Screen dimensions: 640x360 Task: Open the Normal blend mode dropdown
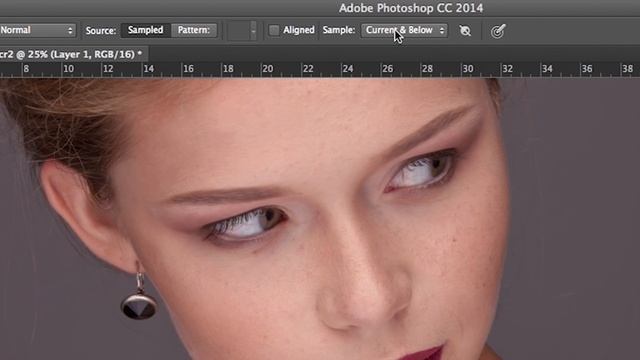pos(37,30)
